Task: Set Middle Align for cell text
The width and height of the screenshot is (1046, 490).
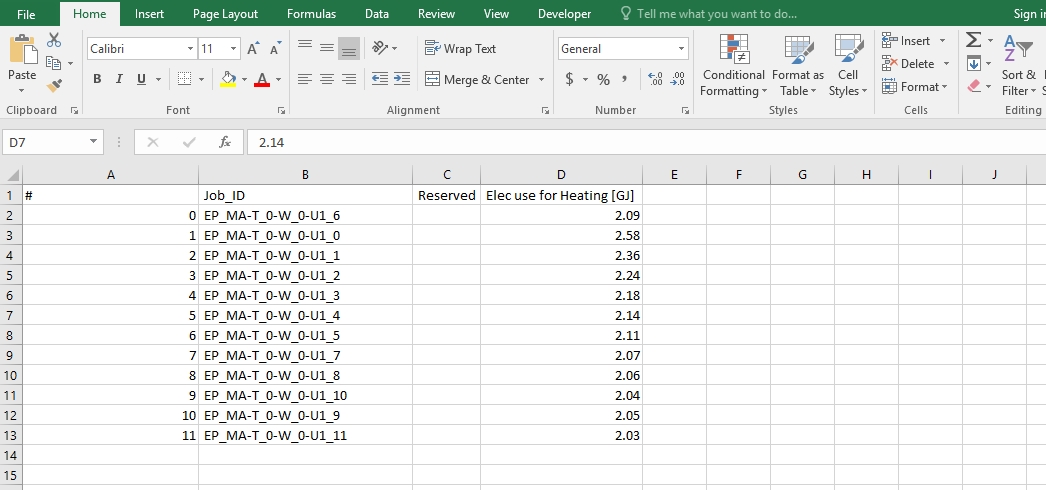Action: click(327, 48)
